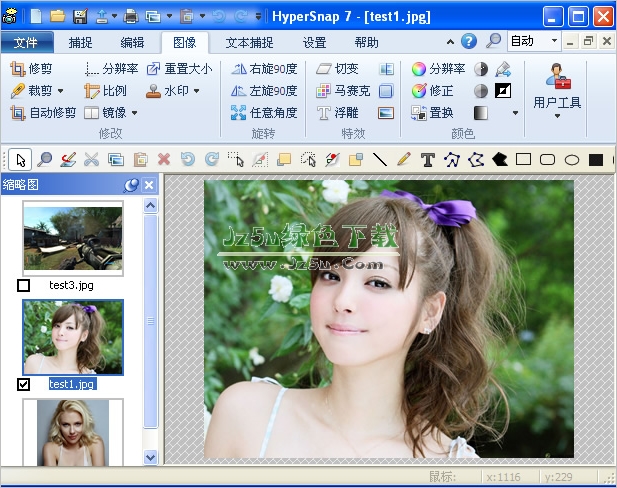Apply the 马赛克 mosaic effect
The width and height of the screenshot is (617, 488).
(x=343, y=91)
